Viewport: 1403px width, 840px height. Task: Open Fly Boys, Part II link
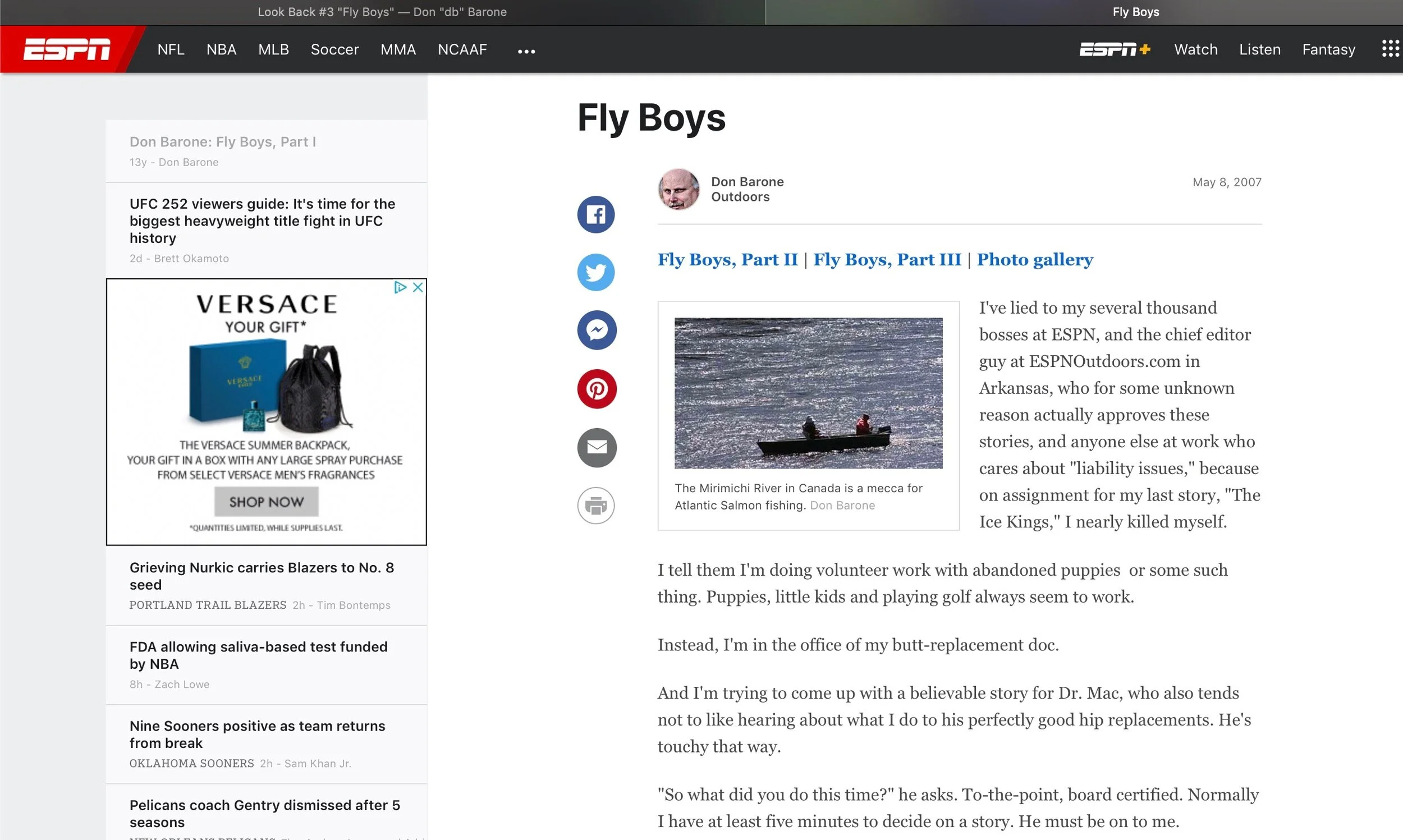pos(727,259)
